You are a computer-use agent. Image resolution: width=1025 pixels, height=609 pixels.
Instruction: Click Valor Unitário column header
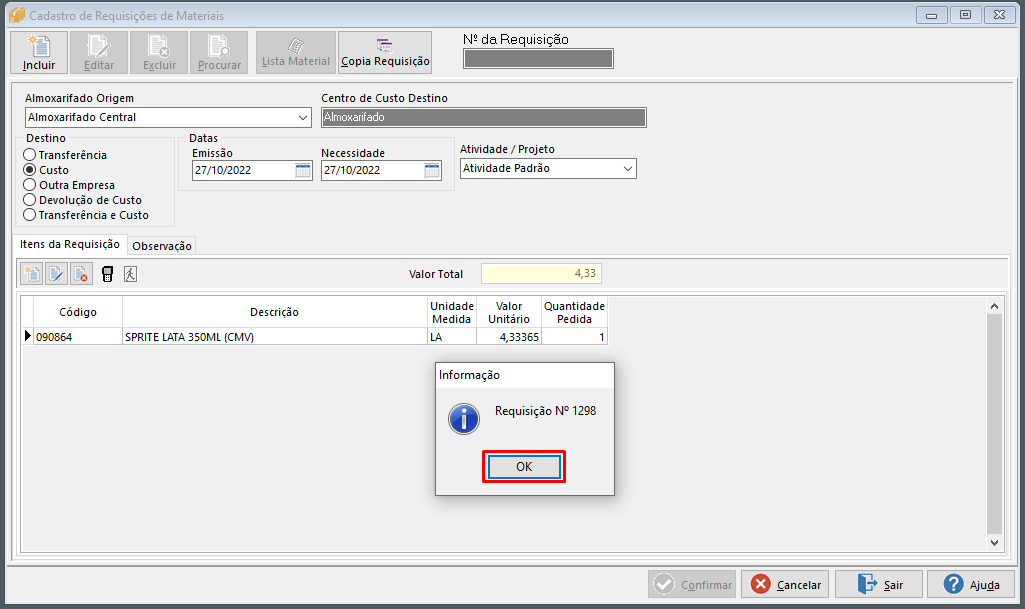[x=509, y=312]
